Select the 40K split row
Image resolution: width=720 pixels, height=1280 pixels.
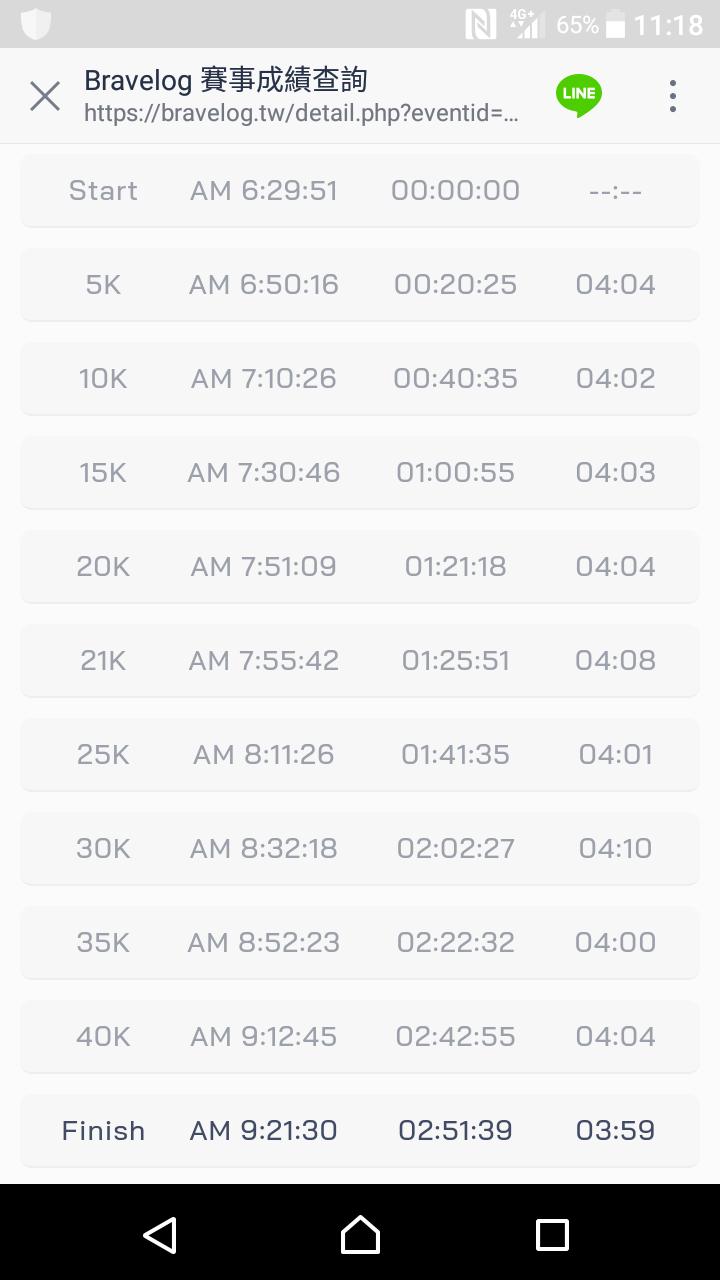click(360, 1036)
